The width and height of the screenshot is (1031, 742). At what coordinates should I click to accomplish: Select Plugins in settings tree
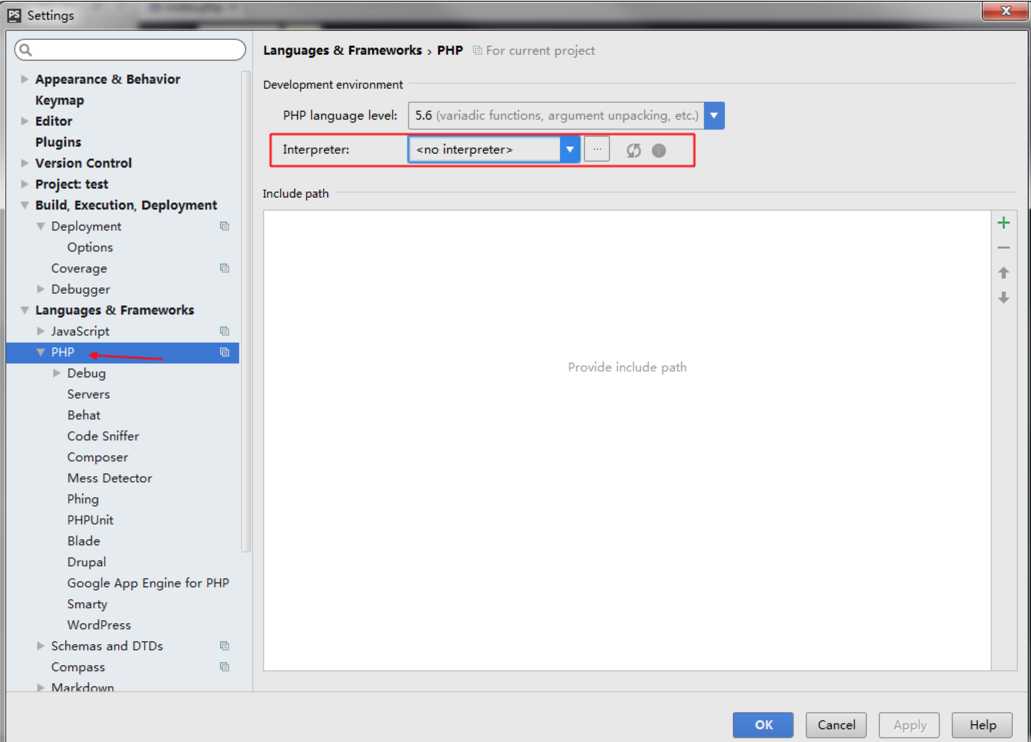coord(59,142)
